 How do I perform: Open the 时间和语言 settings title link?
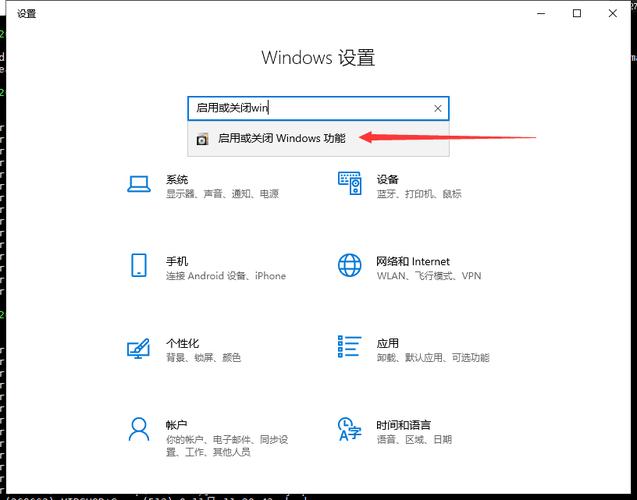click(x=403, y=425)
